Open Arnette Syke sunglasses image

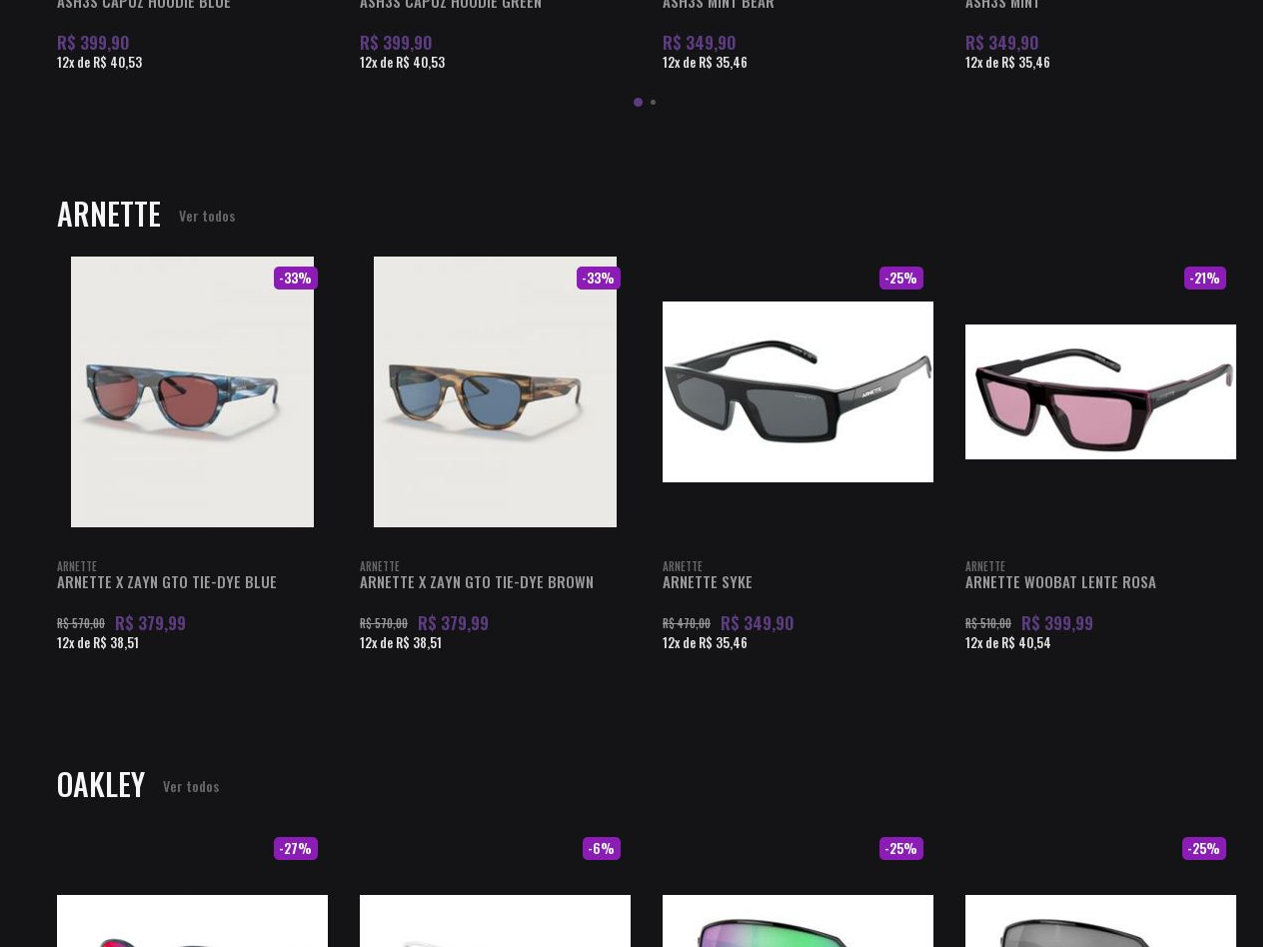click(x=798, y=392)
